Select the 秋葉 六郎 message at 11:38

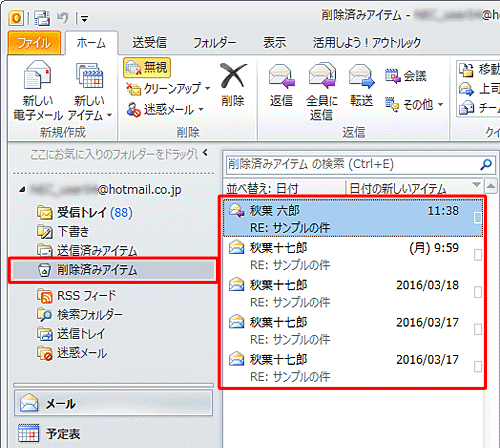click(x=353, y=218)
